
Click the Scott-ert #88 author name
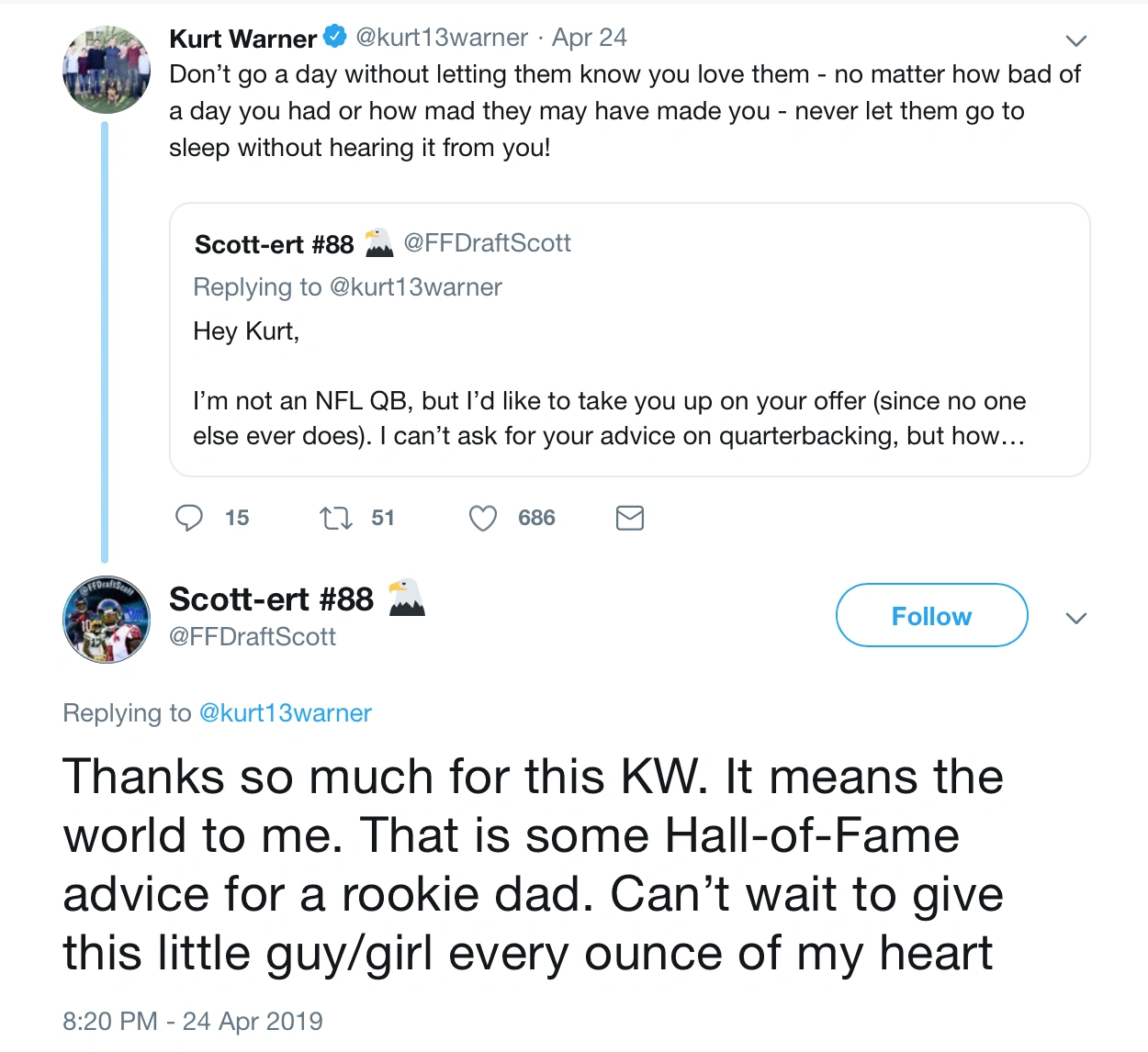pyautogui.click(x=271, y=599)
